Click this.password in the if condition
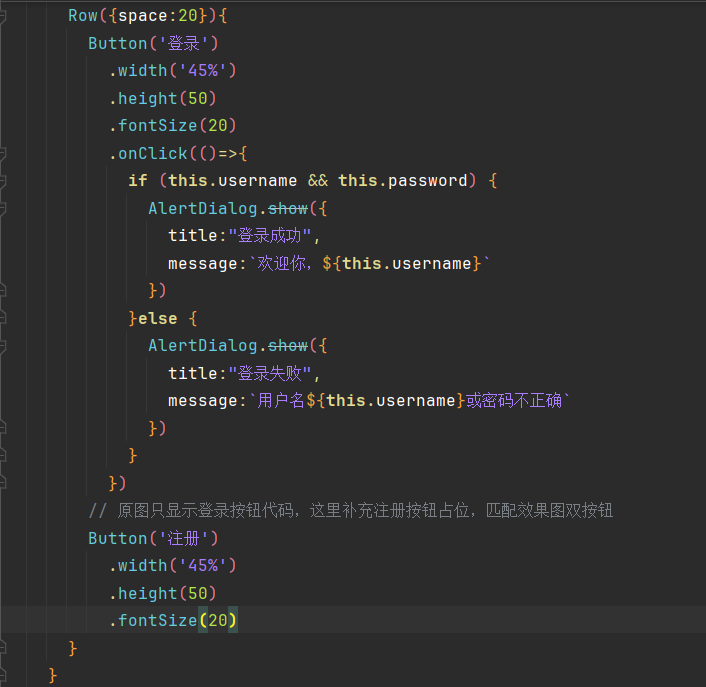 [403, 181]
